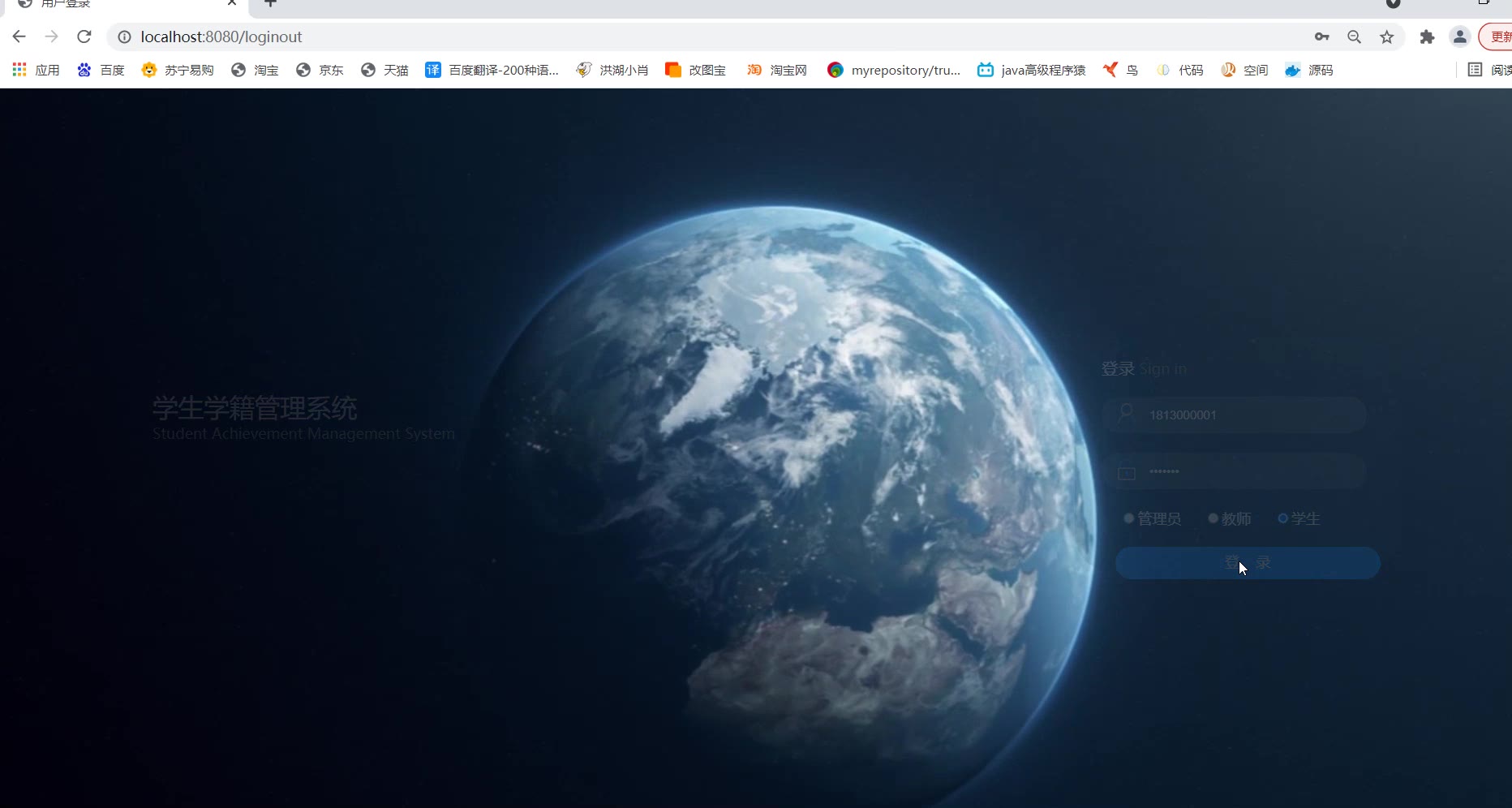Click the username field containing 1813000001
Image resolution: width=1512 pixels, height=808 pixels.
point(1234,415)
